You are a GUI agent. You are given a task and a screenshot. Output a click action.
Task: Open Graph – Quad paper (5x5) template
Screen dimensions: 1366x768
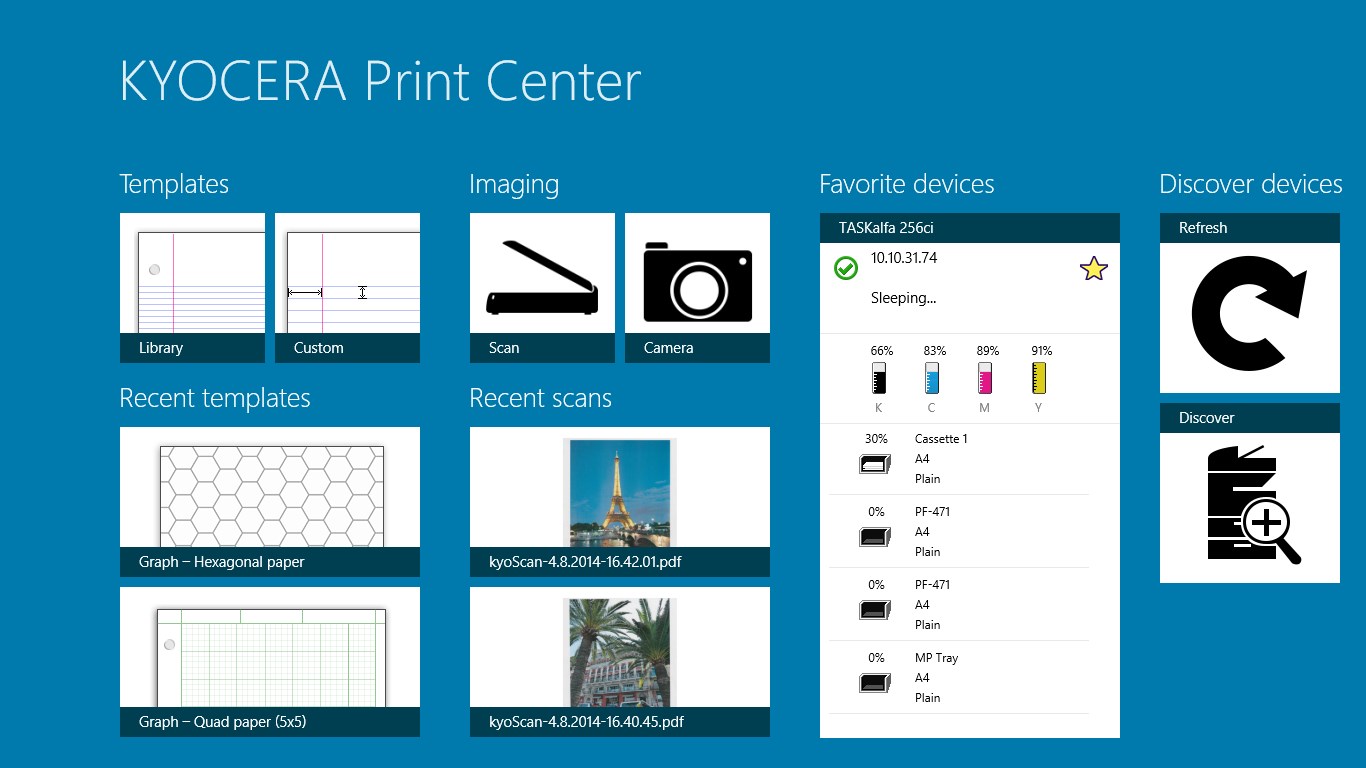coord(270,662)
